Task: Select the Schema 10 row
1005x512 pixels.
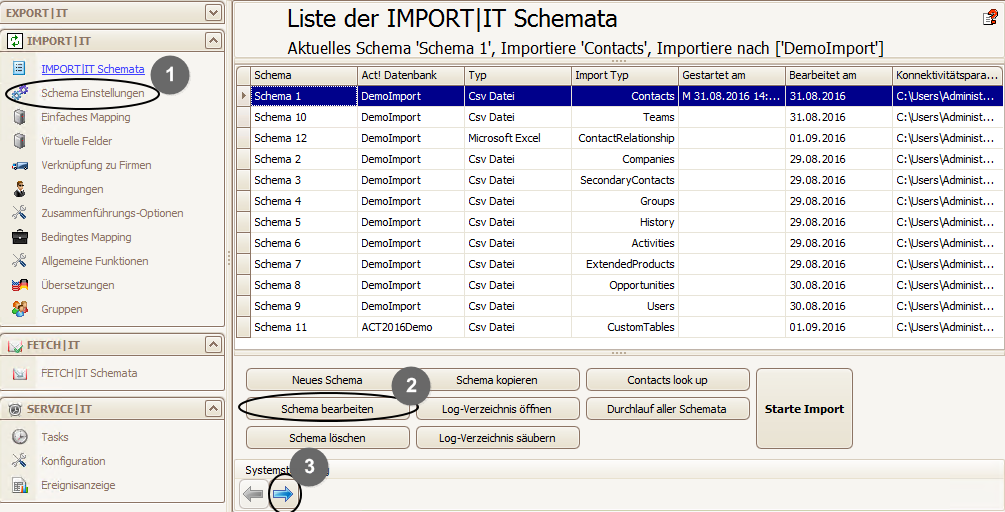Action: [x=620, y=117]
